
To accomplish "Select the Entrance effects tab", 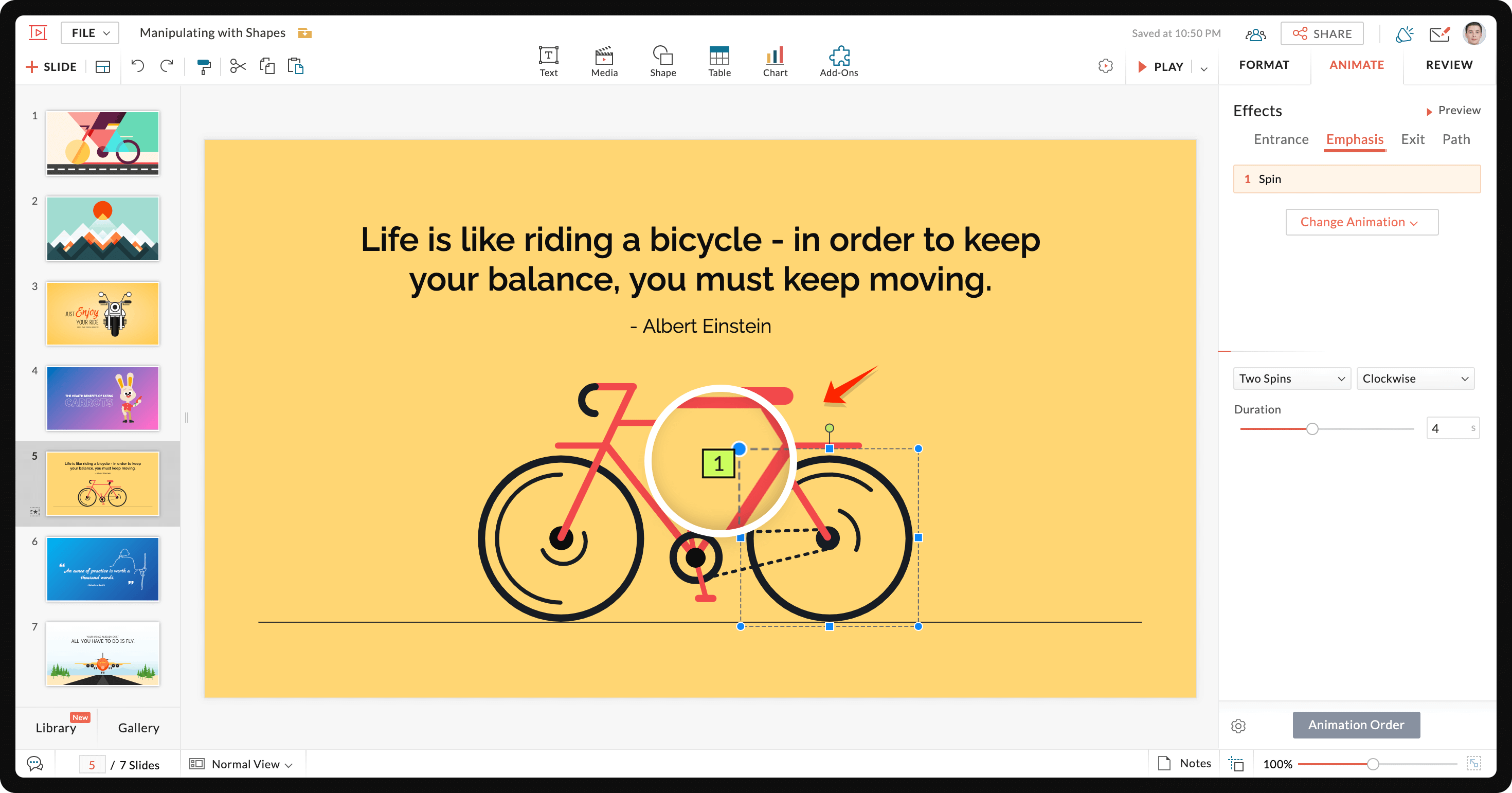I will (1281, 139).
